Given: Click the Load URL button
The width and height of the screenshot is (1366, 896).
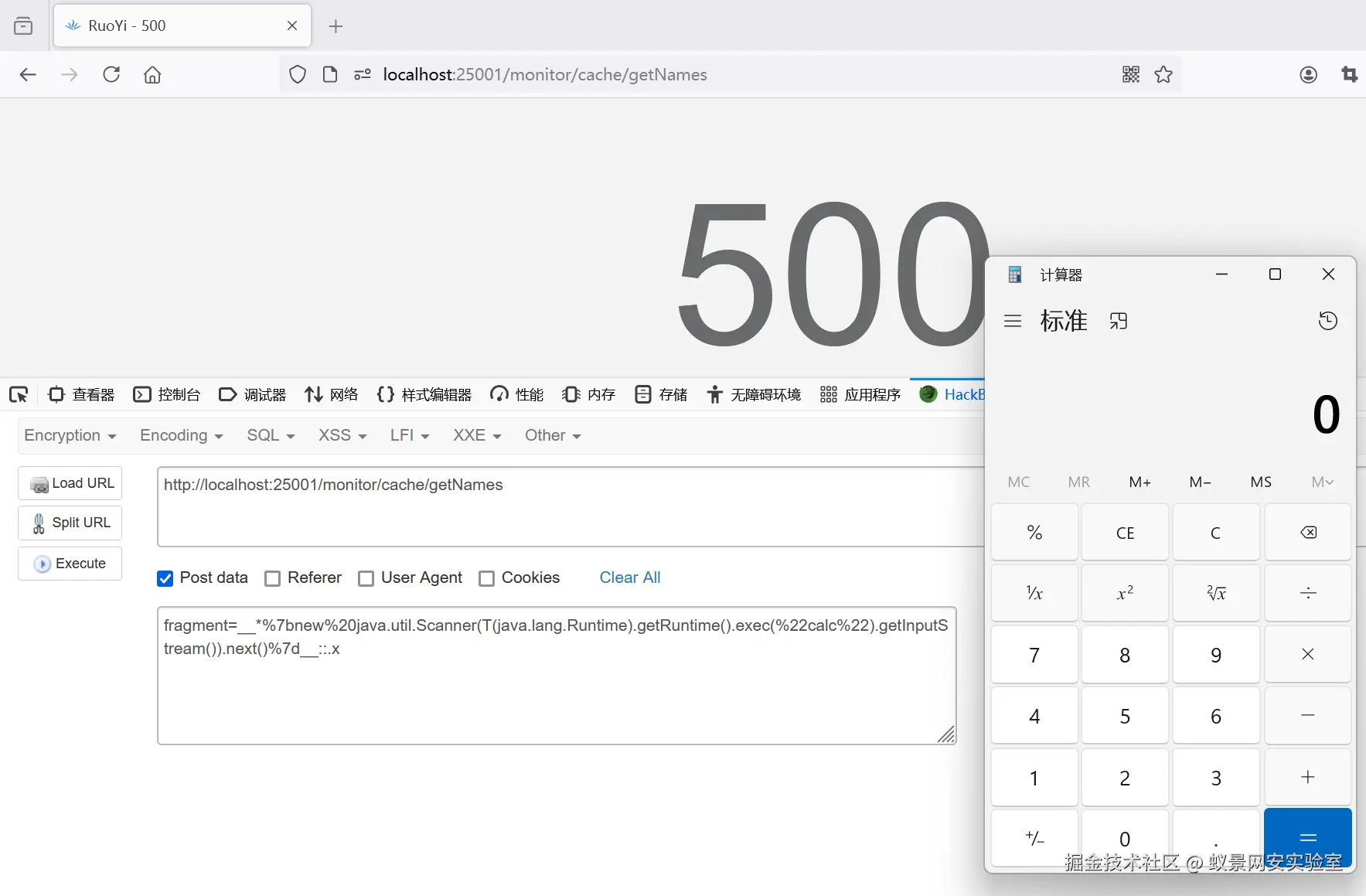Looking at the screenshot, I should point(70,483).
